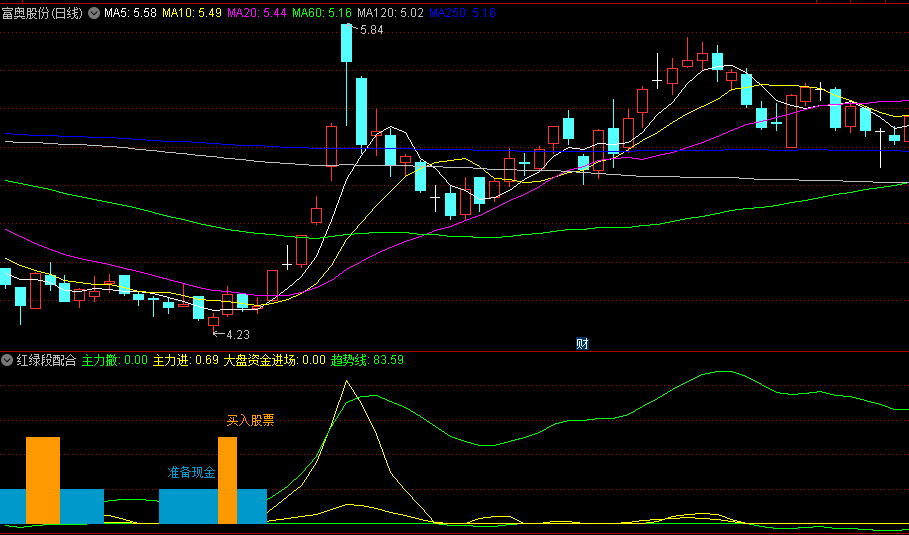Click the 4.23 low price label
This screenshot has height=535, width=909.
(238, 334)
